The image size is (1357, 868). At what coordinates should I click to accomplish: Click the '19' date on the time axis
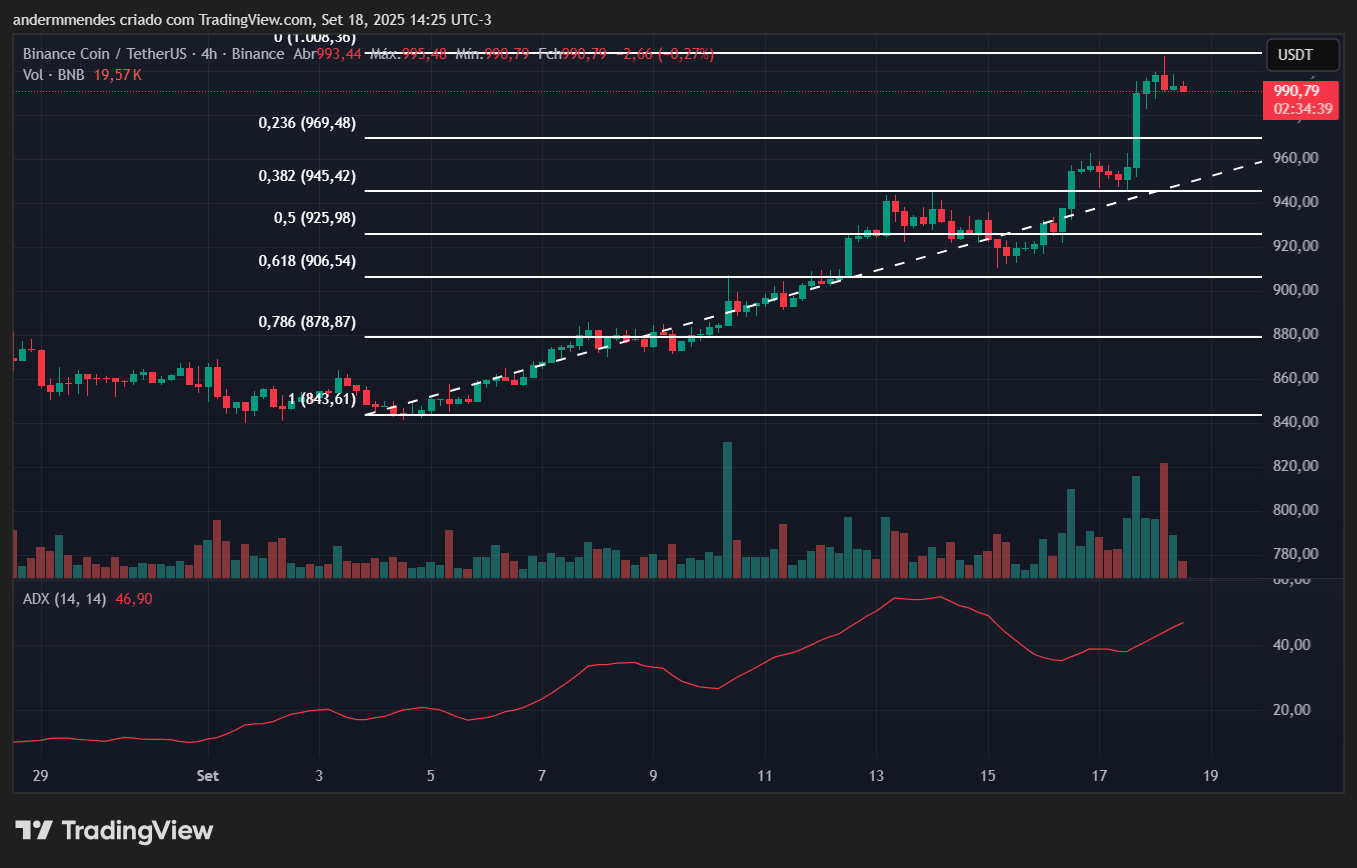tap(1211, 775)
